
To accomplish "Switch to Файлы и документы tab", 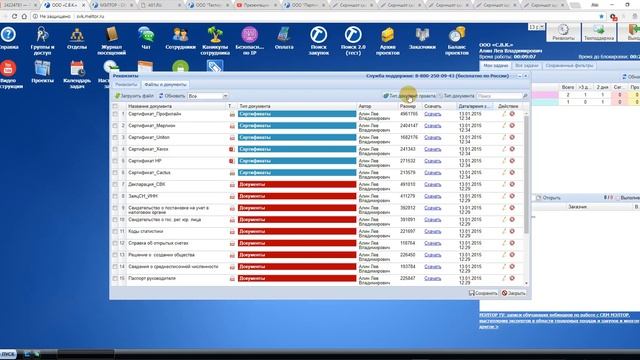I will coord(165,84).
